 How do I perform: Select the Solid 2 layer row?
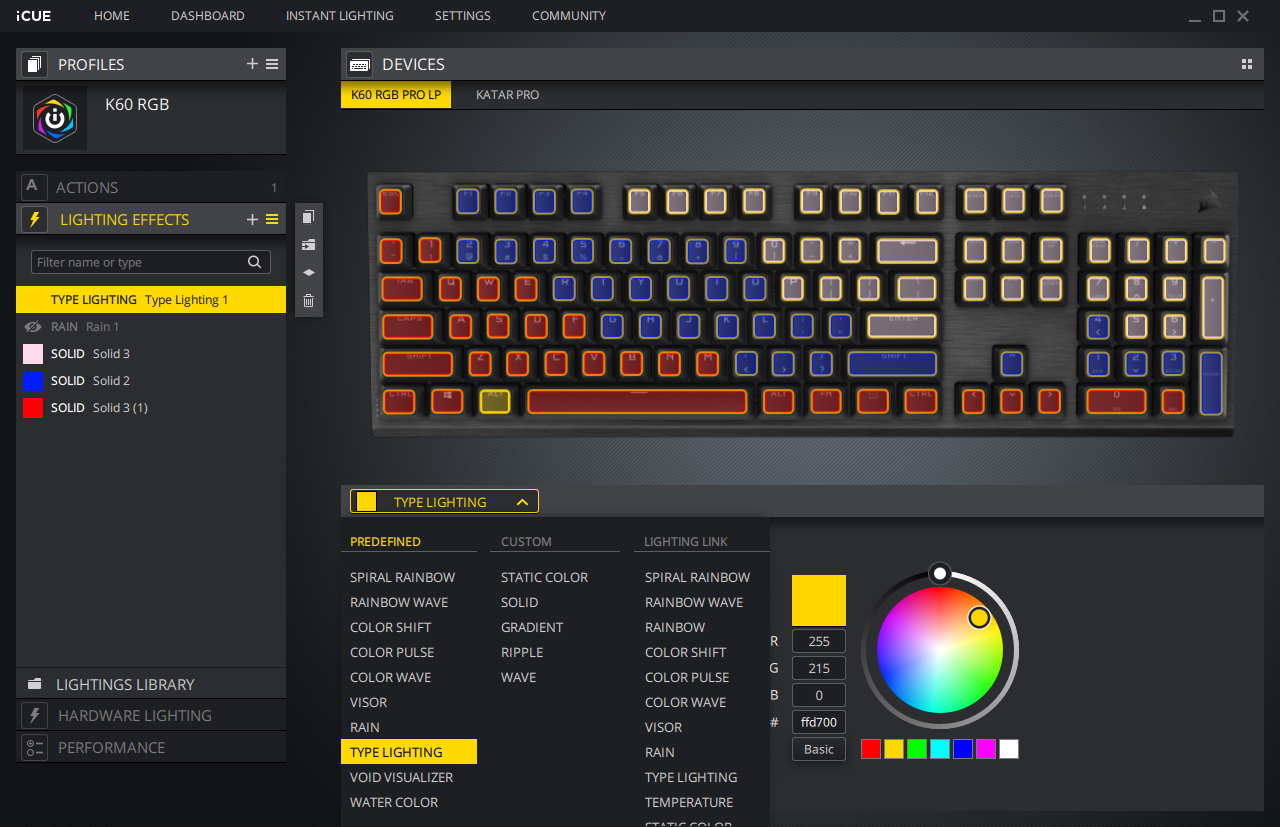click(x=151, y=381)
